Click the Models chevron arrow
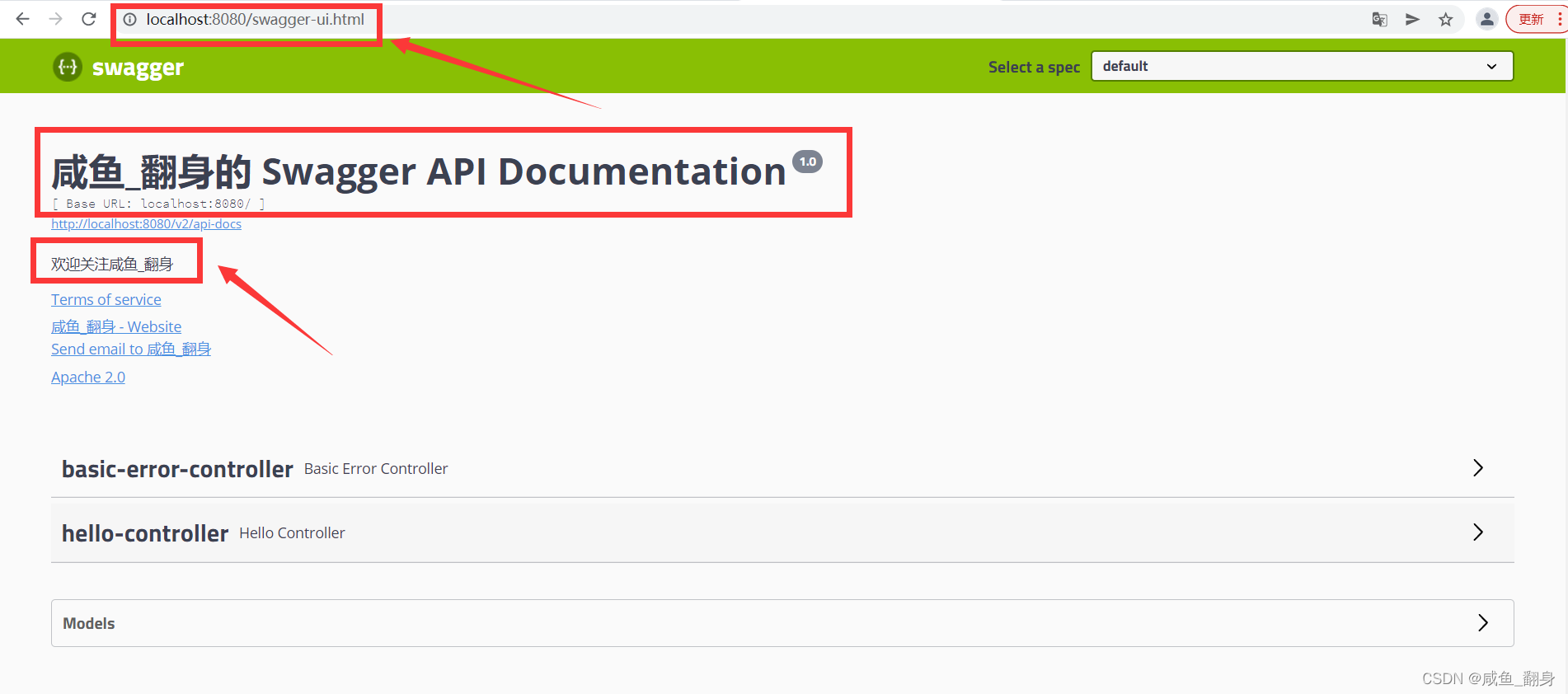The image size is (1568, 694). point(1483,622)
